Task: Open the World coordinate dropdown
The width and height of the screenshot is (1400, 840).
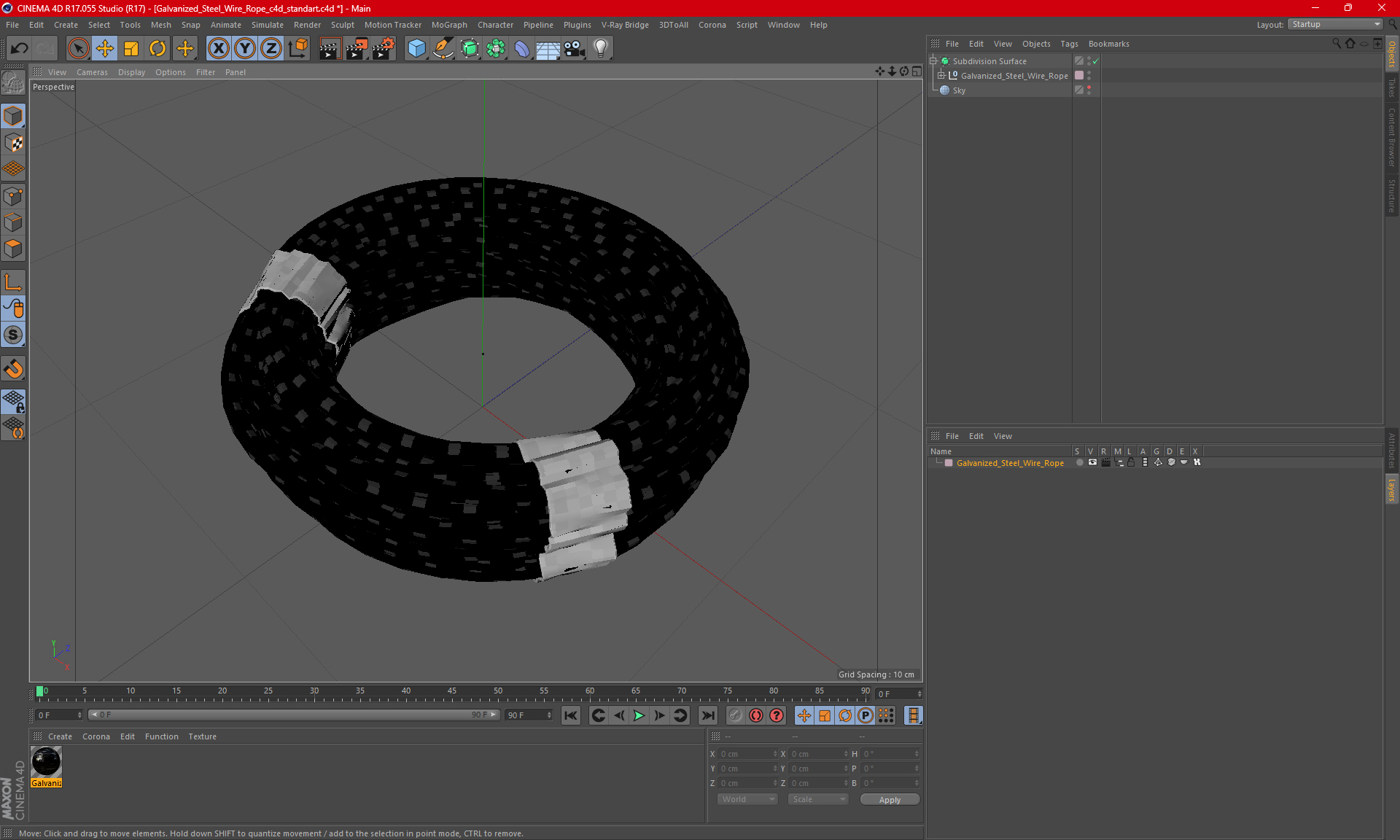Action: point(747,799)
